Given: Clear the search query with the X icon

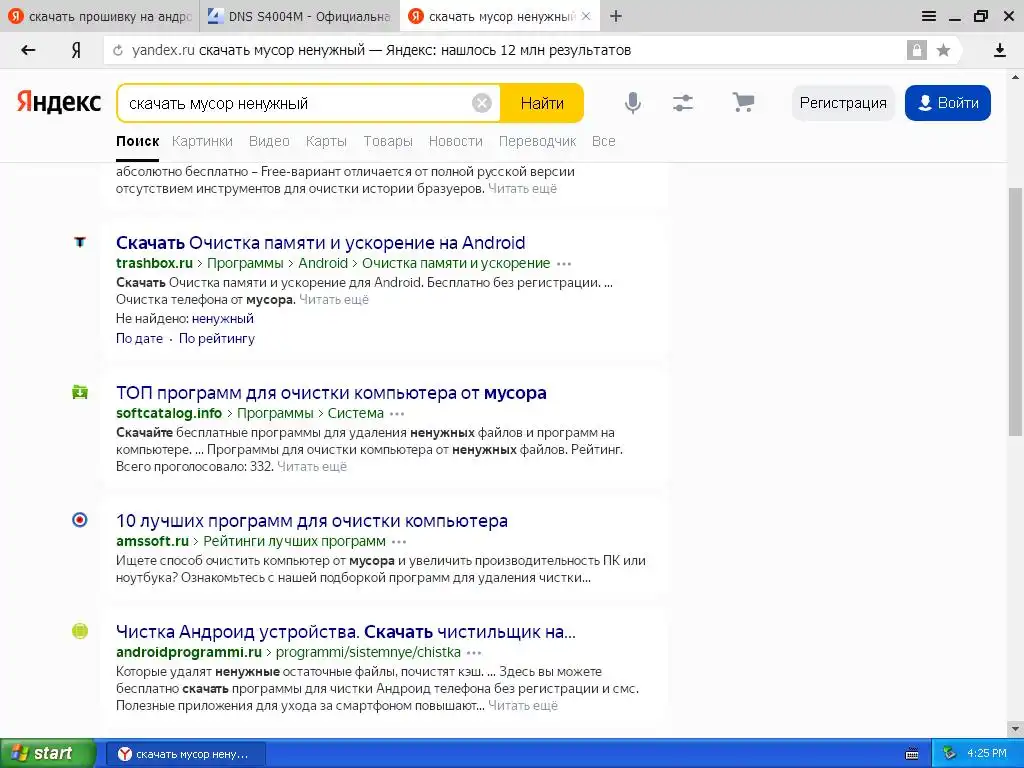Looking at the screenshot, I should tap(482, 103).
